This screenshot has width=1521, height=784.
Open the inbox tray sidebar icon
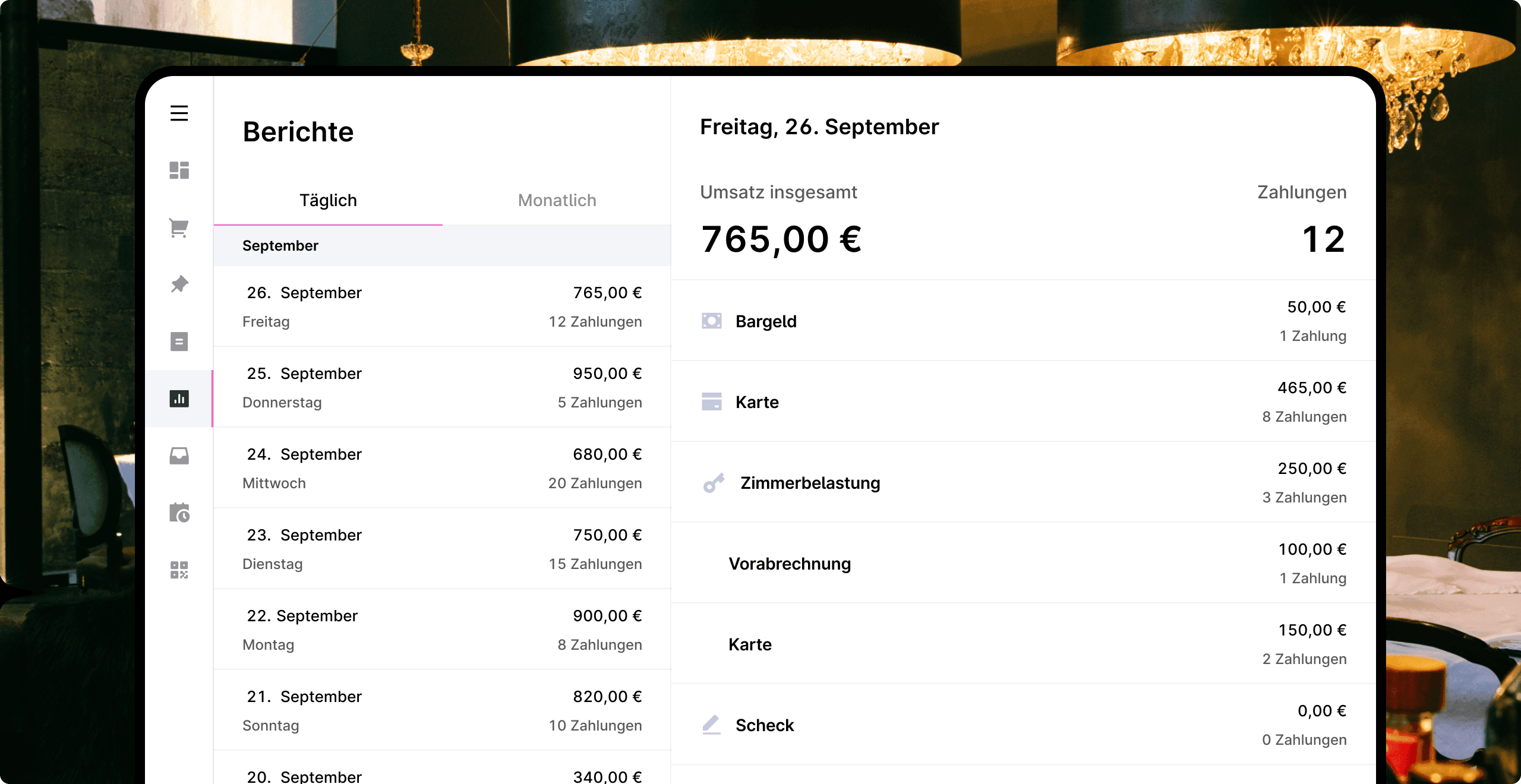click(x=179, y=456)
